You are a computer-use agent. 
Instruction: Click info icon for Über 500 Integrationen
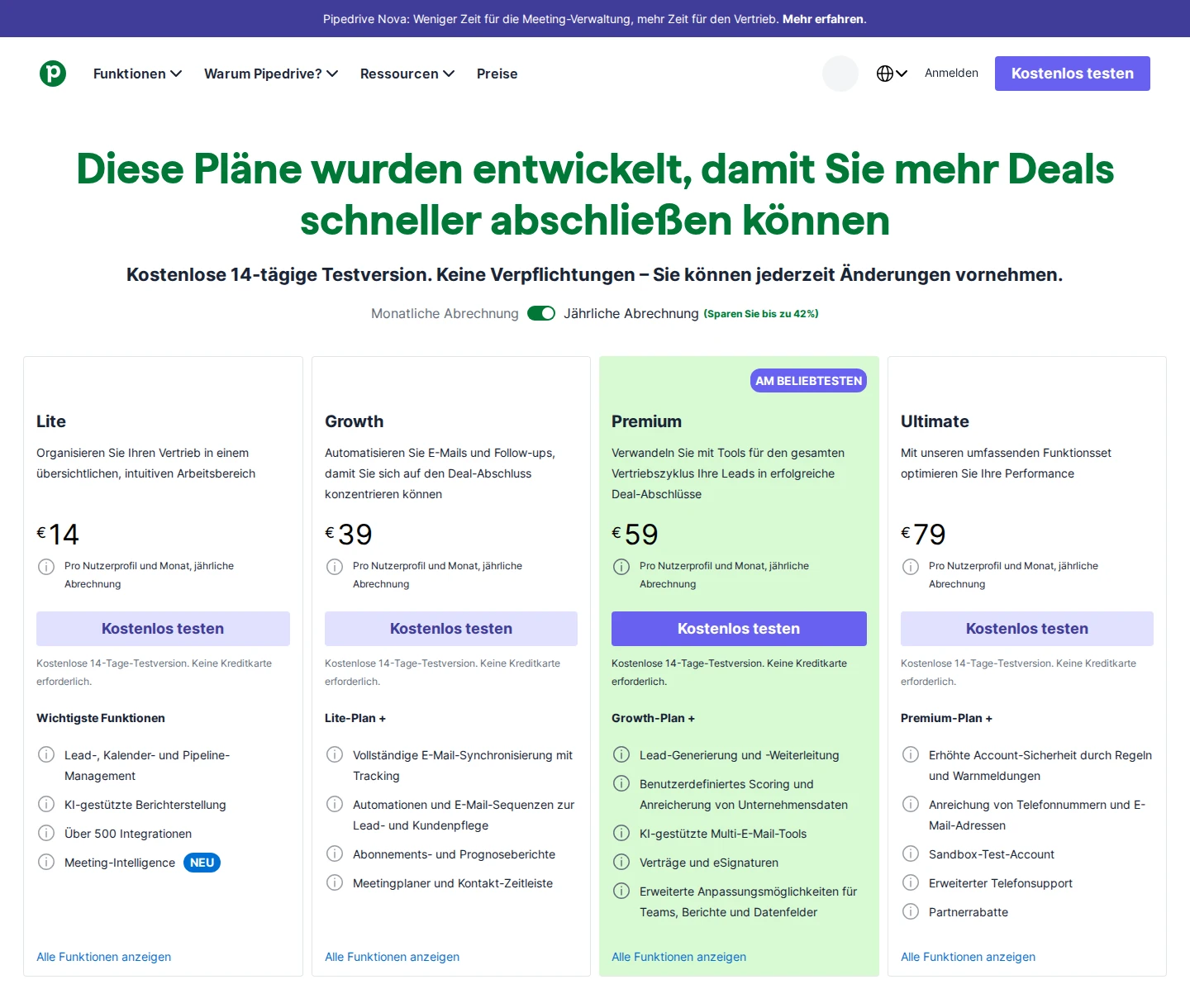[46, 833]
